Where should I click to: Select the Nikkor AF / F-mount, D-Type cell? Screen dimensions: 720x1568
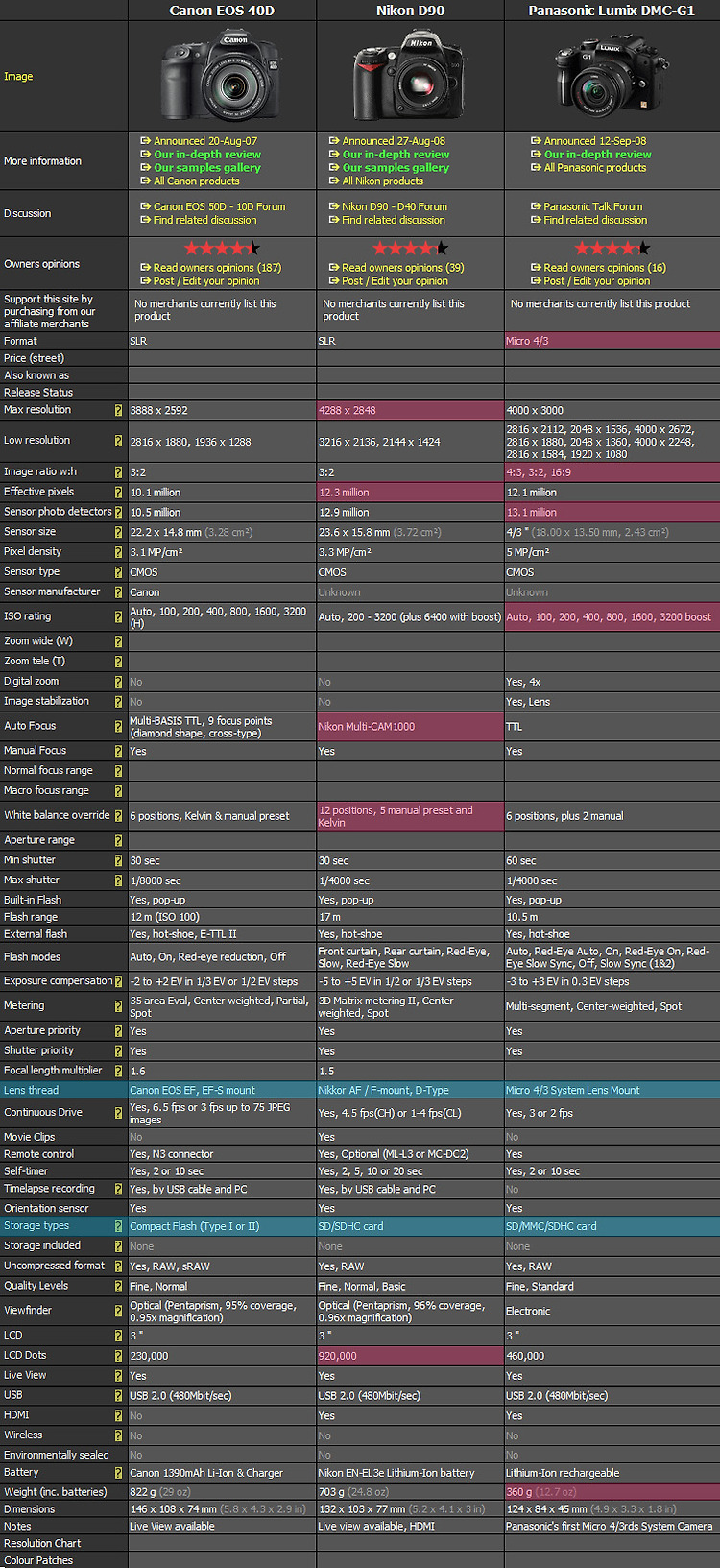410,1091
